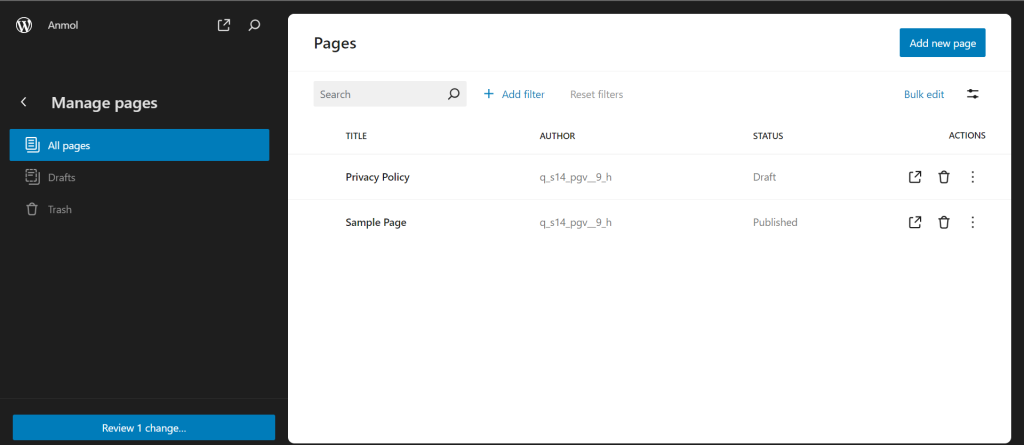The width and height of the screenshot is (1024, 445).
Task: Click the AUTHOR column header
Action: pyautogui.click(x=557, y=136)
